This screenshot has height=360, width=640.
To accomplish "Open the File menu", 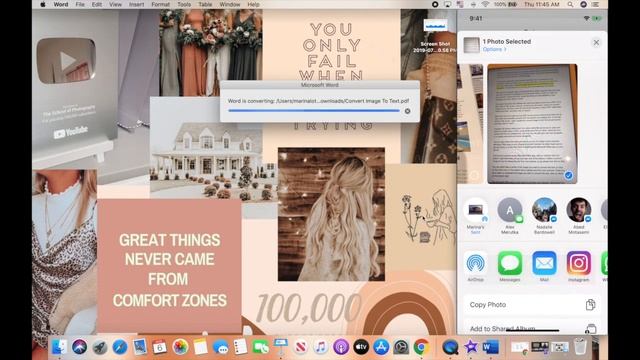I will [80, 4].
